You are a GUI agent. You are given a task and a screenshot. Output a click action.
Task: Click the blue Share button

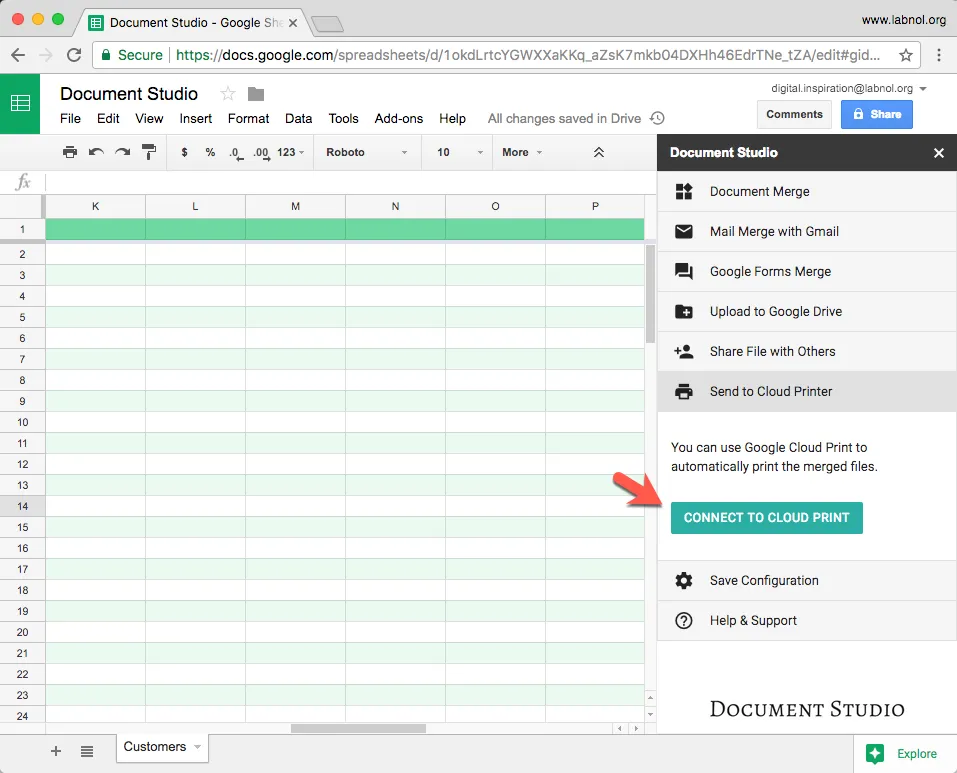(876, 114)
